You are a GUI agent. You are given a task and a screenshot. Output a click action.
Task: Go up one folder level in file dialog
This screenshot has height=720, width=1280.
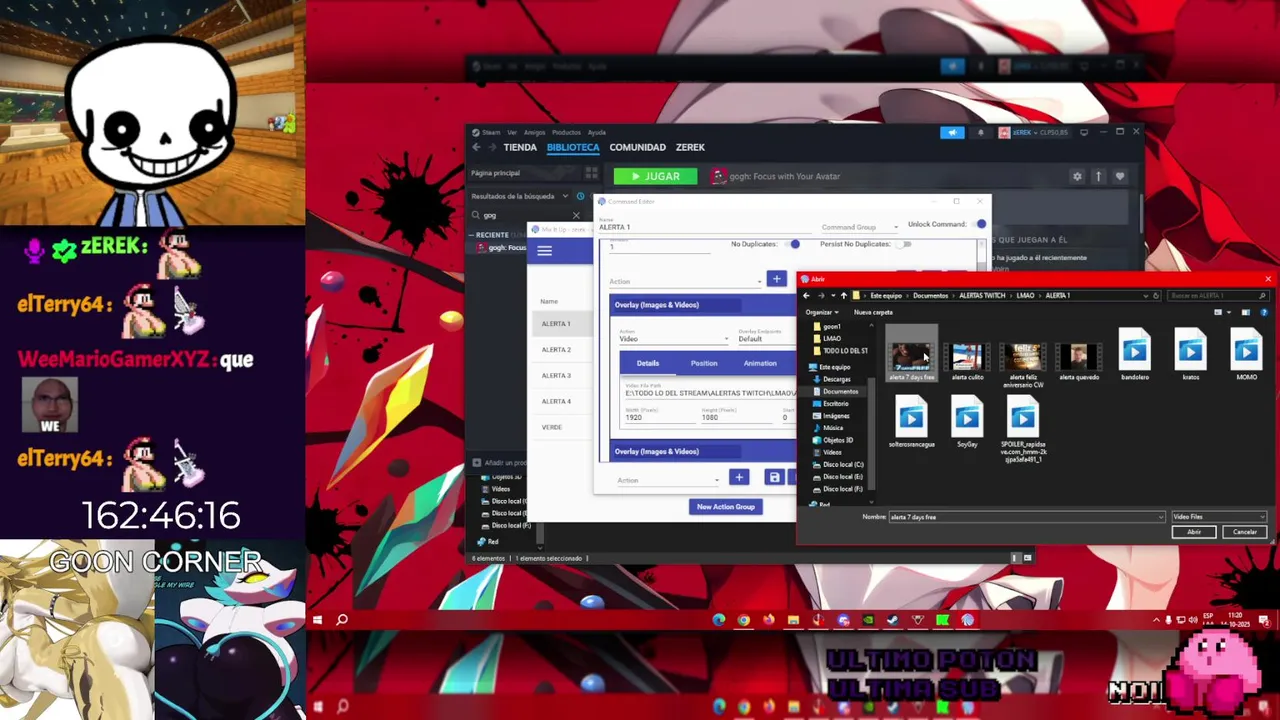843,296
